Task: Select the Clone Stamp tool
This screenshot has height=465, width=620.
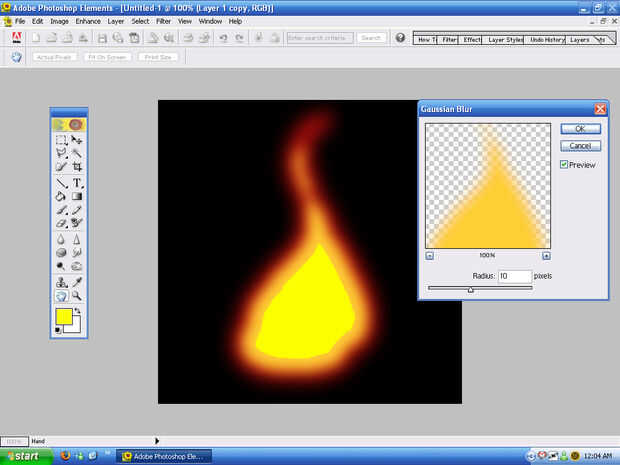Action: [61, 282]
